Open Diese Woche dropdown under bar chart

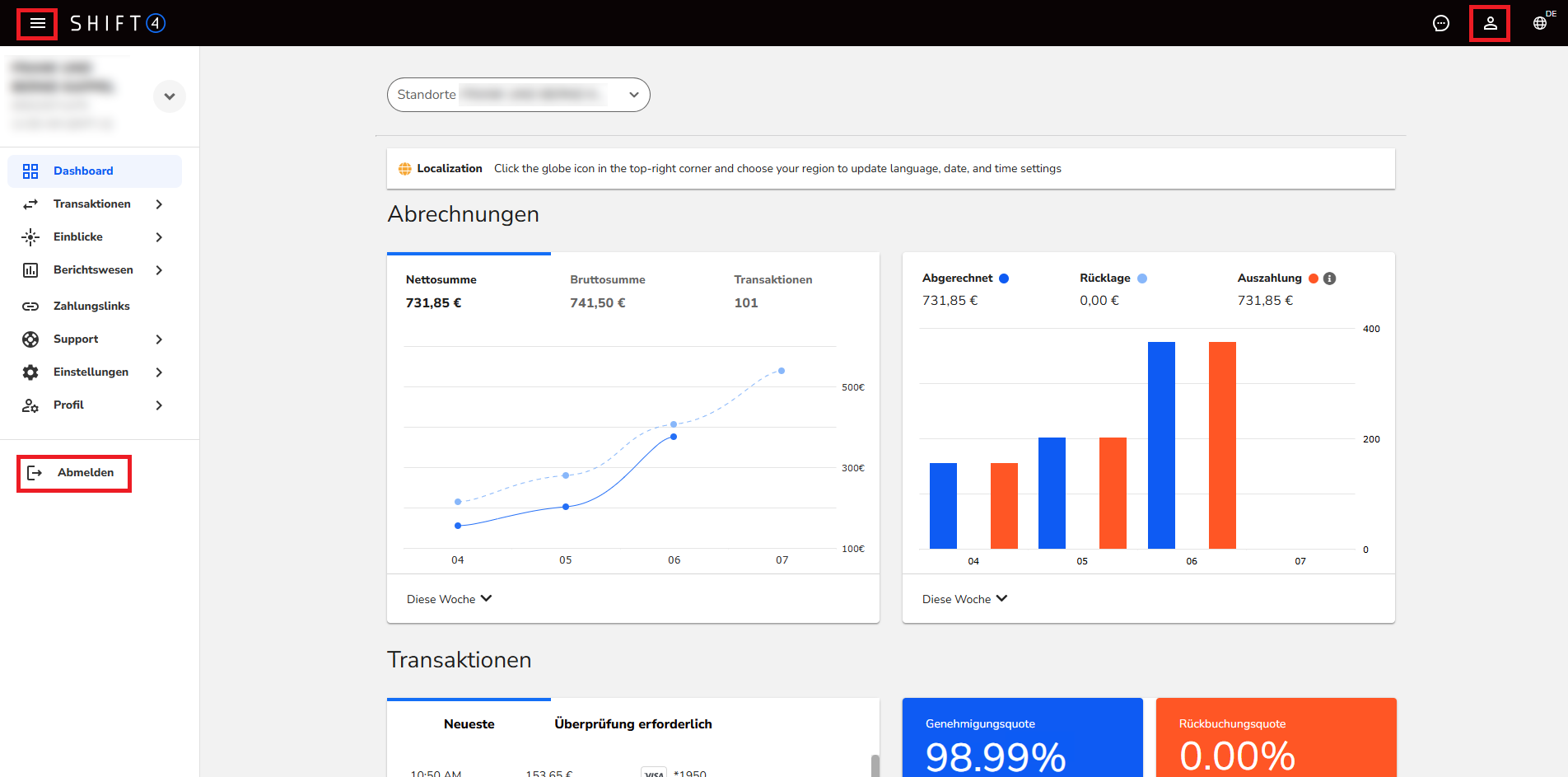click(x=964, y=599)
